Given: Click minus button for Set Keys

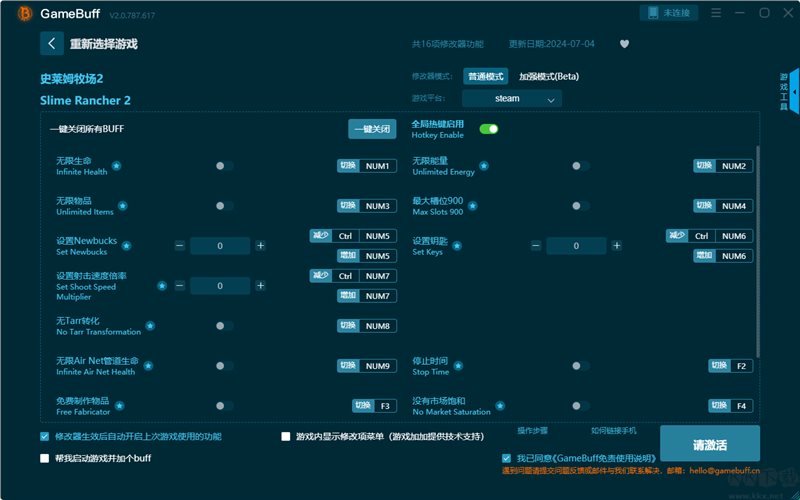Looking at the screenshot, I should point(536,245).
